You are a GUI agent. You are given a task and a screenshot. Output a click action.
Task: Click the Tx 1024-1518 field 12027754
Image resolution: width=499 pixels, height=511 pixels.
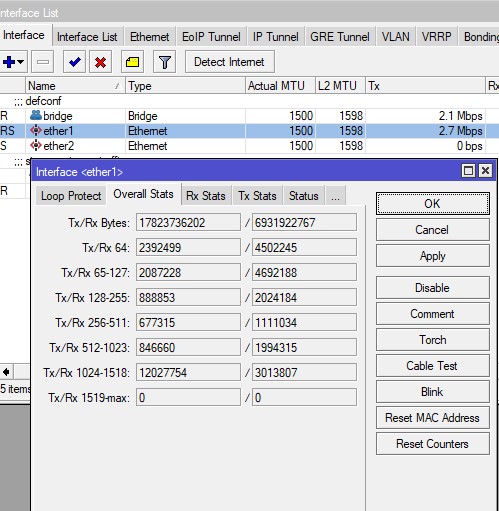[188, 372]
